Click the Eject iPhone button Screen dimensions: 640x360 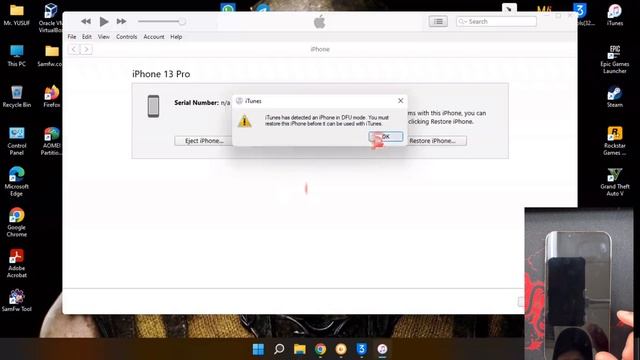click(x=204, y=141)
